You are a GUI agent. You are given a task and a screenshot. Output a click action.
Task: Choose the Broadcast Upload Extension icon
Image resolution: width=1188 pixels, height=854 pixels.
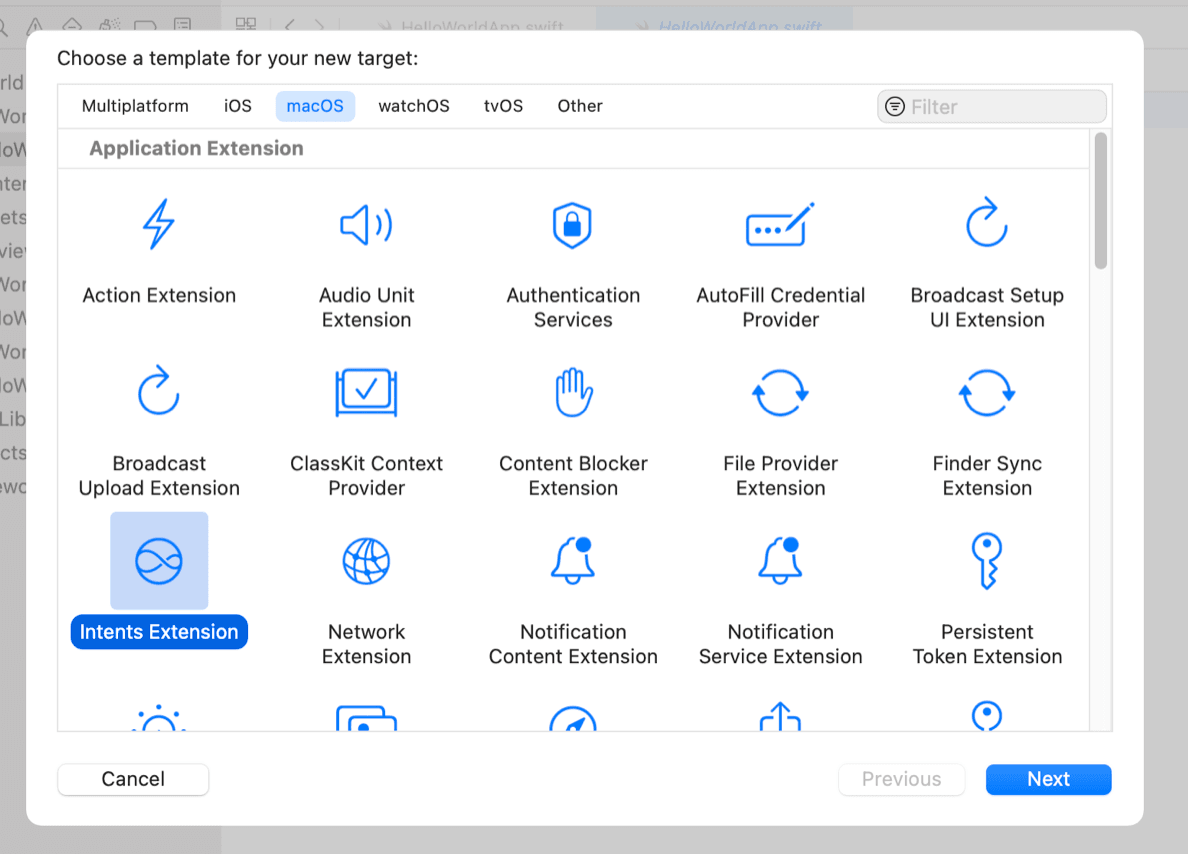click(x=159, y=392)
